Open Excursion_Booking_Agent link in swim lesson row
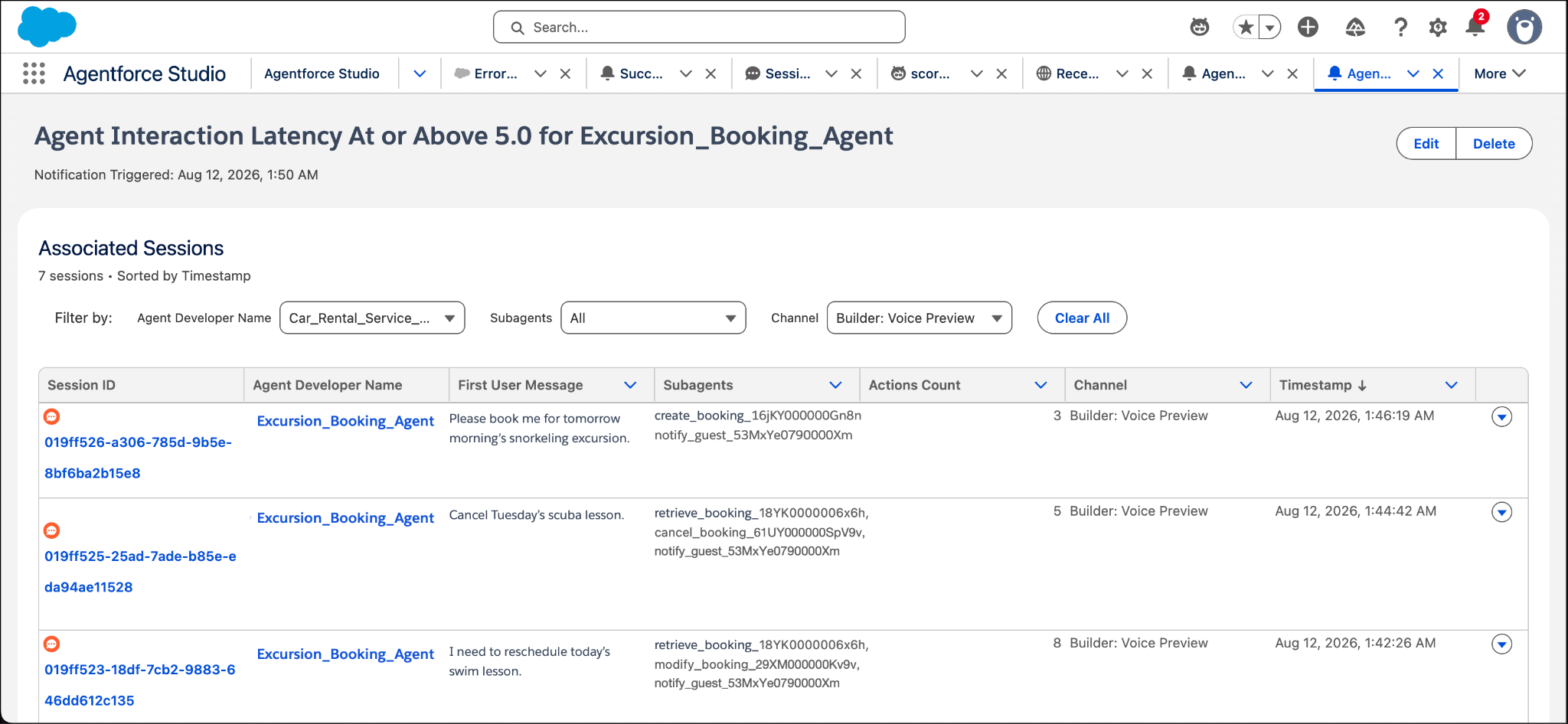1568x724 pixels. pos(345,654)
